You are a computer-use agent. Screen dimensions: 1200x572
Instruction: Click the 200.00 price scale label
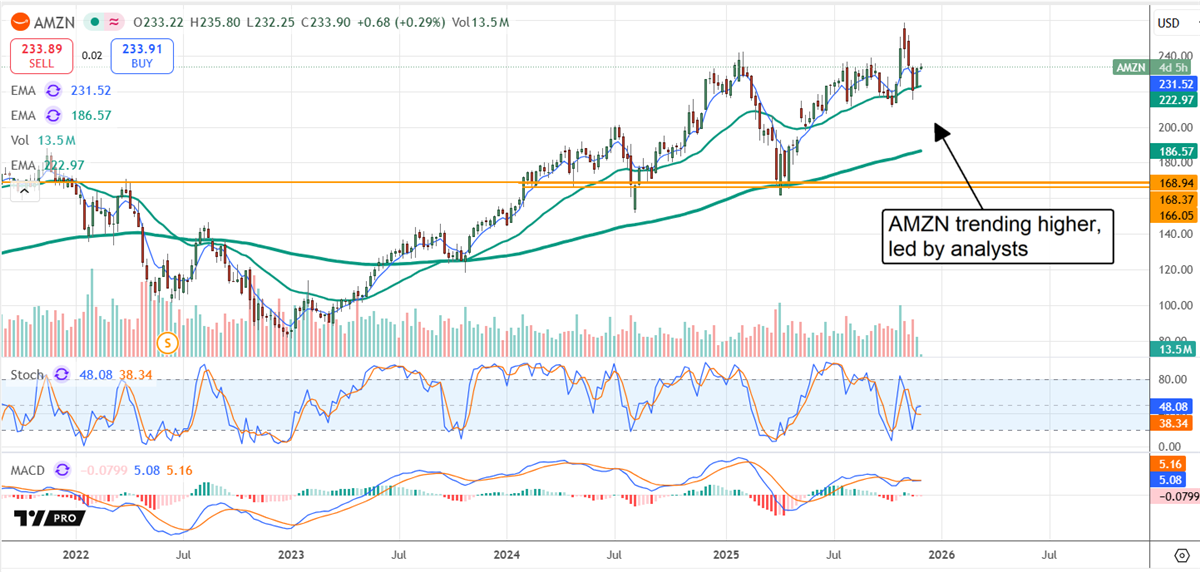(1174, 128)
